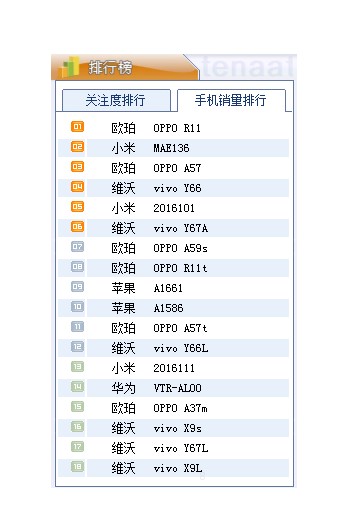Select the 2016111 model
362x528 pixels.
coord(174,368)
